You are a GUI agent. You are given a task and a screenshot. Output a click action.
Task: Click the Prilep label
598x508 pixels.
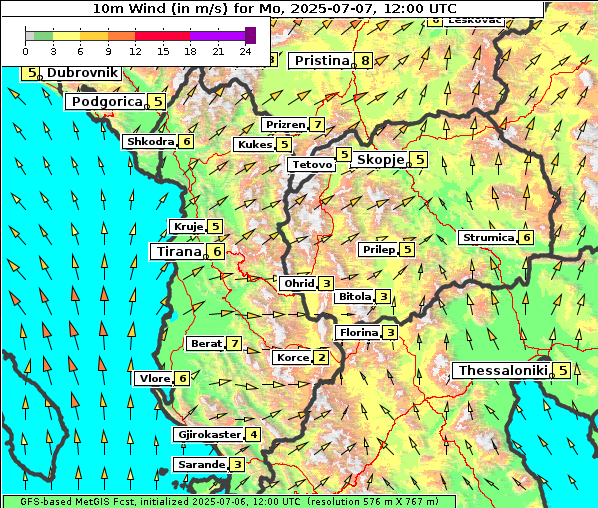pos(379,249)
